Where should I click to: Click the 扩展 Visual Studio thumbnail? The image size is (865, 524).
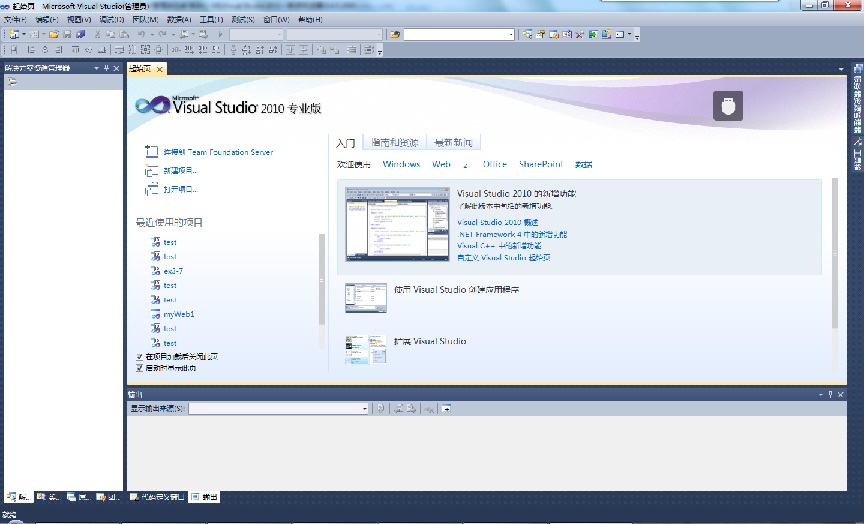pyautogui.click(x=366, y=349)
